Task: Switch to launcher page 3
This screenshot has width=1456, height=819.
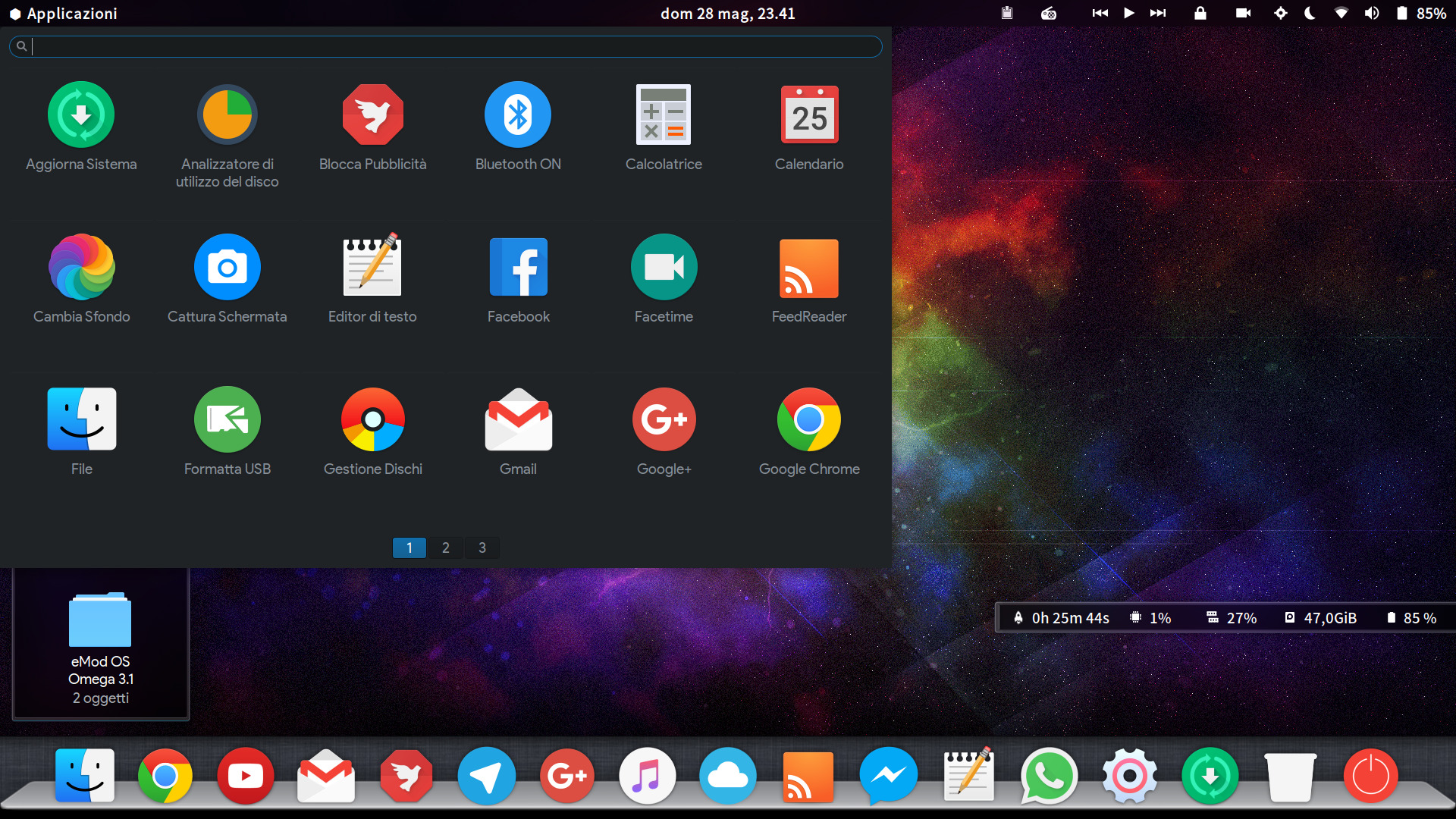Action: point(482,548)
